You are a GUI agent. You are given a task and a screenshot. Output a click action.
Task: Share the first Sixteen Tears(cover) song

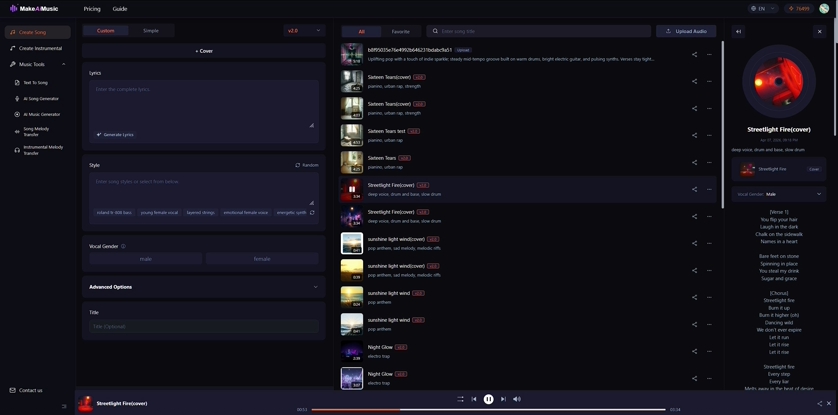coord(694,81)
